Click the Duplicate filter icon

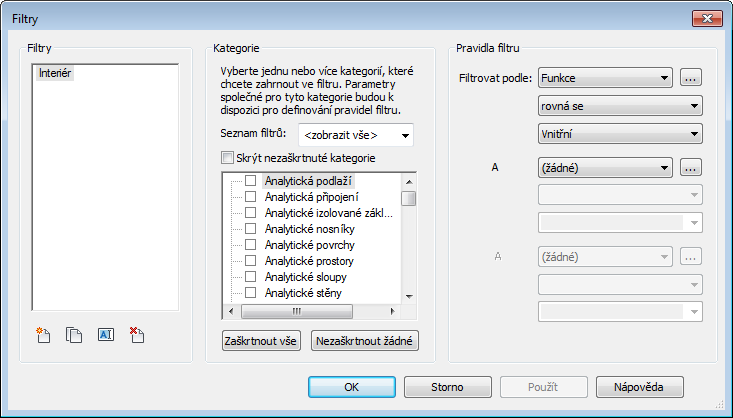click(x=73, y=335)
